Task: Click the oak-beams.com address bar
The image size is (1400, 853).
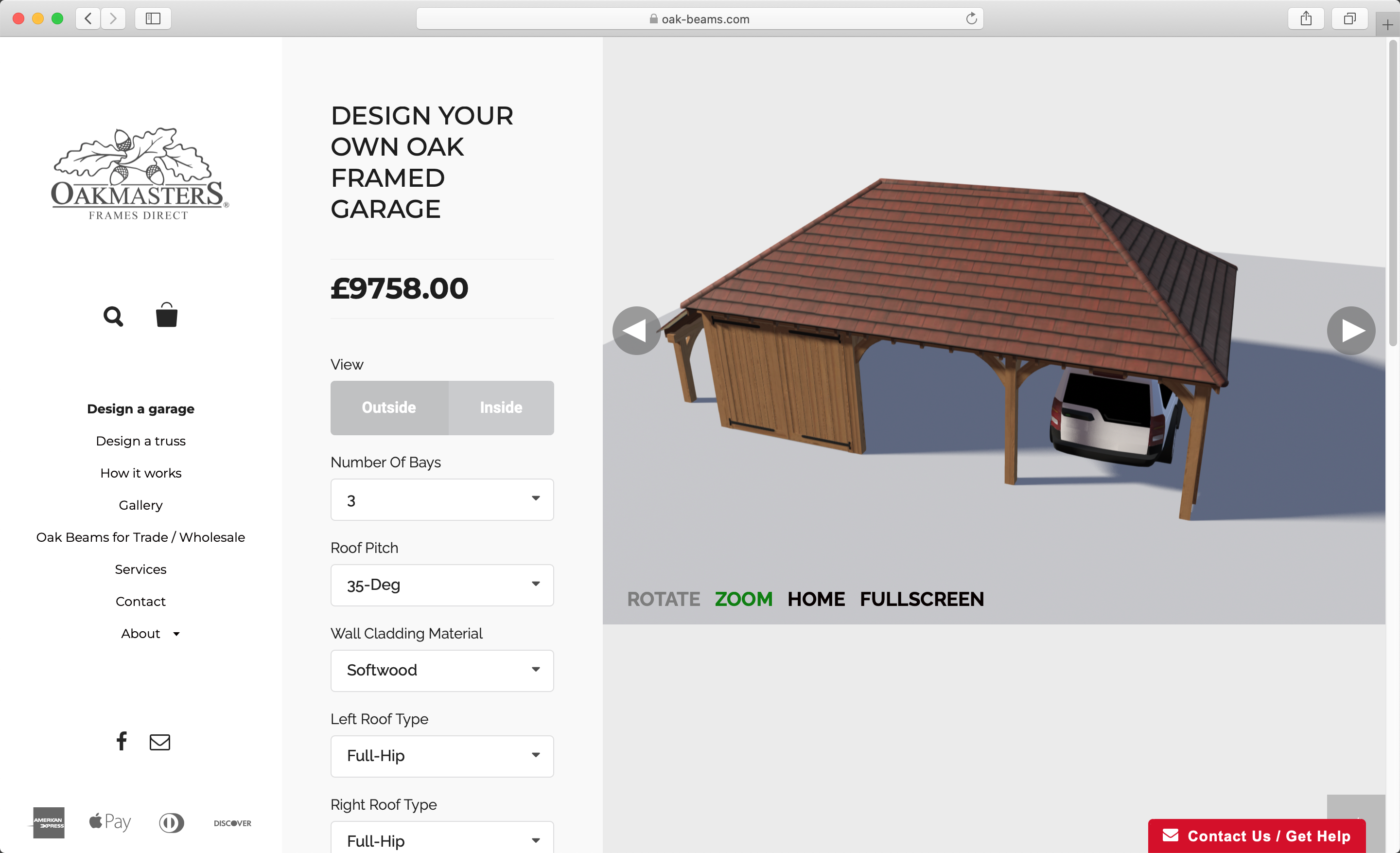Action: coord(700,19)
